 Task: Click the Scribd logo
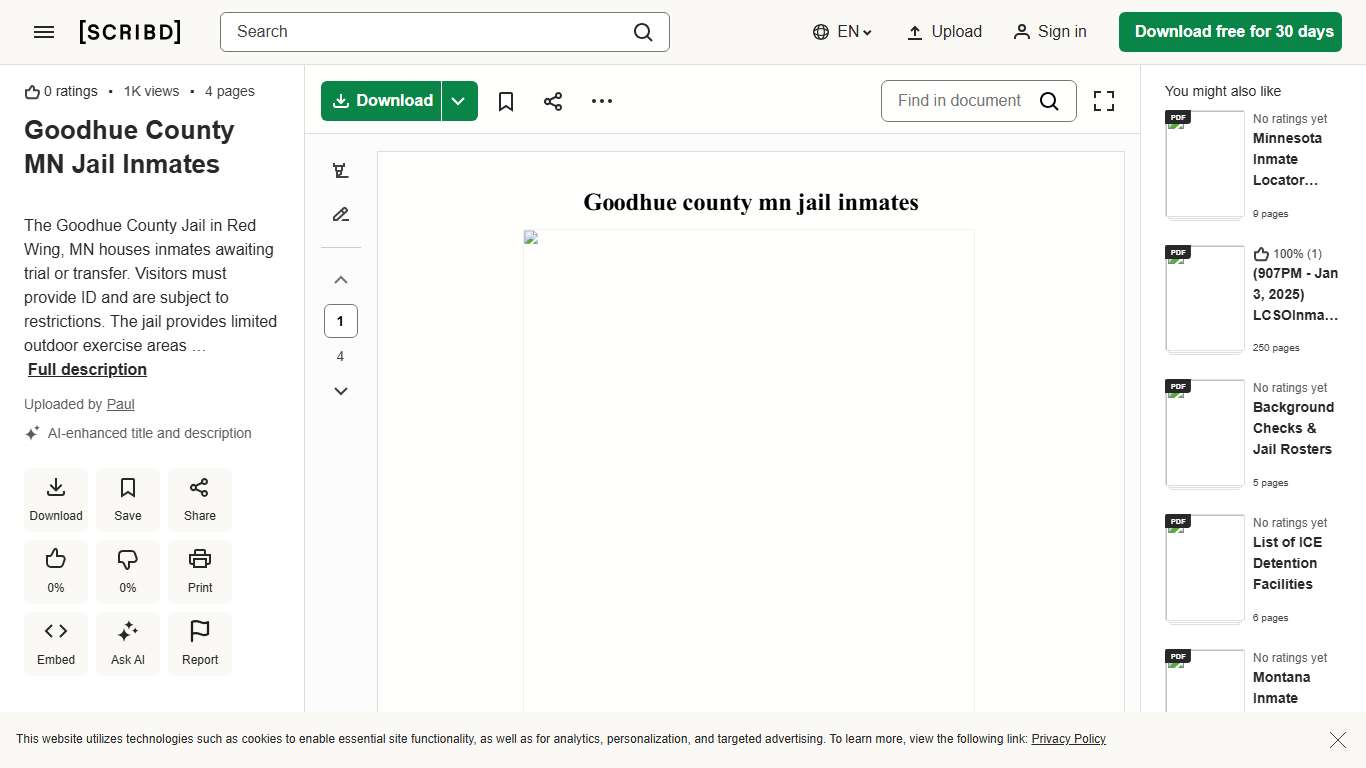coord(130,32)
